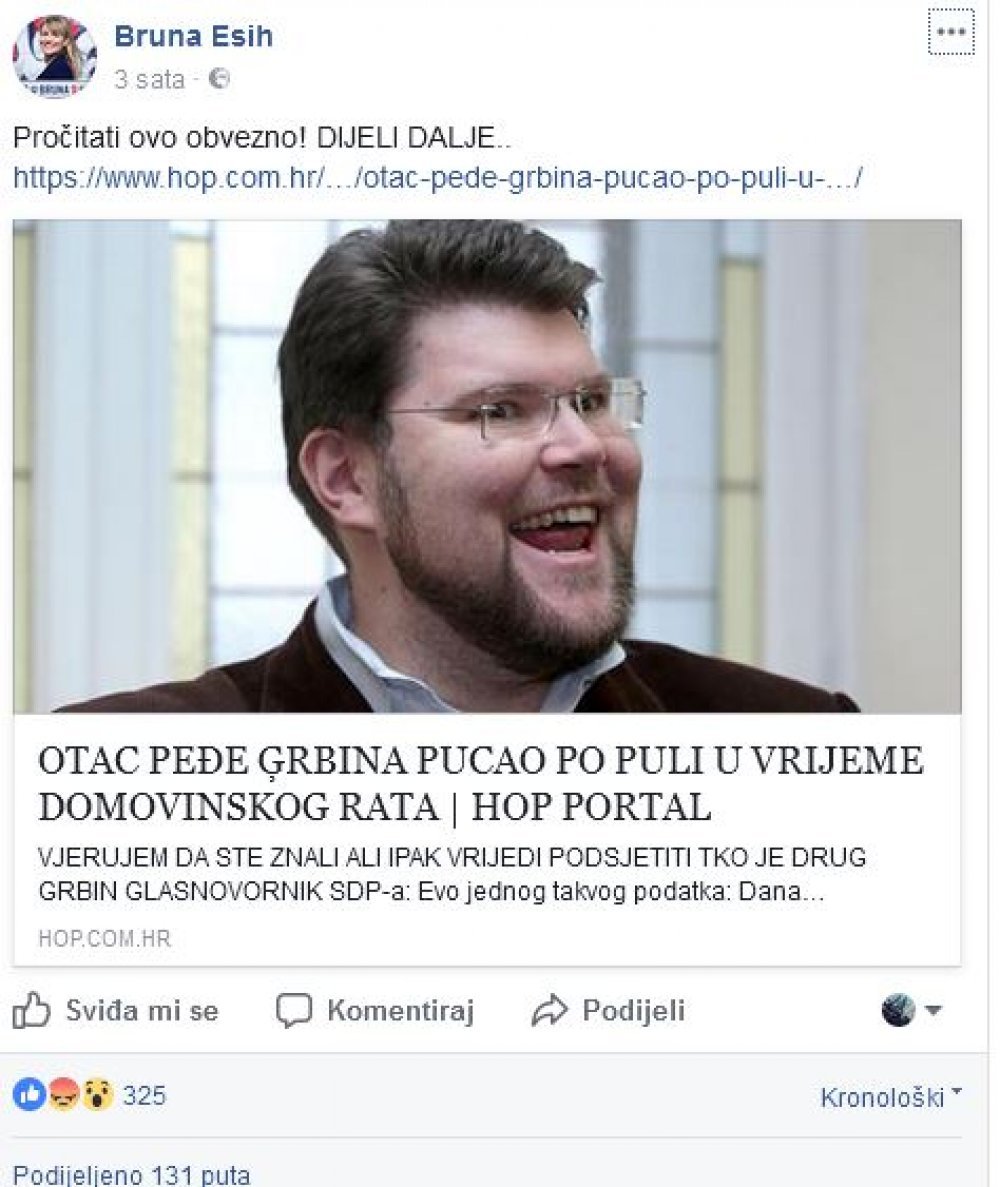Open Bruna Esih profile name link
The image size is (1000, 1187).
coord(193,36)
